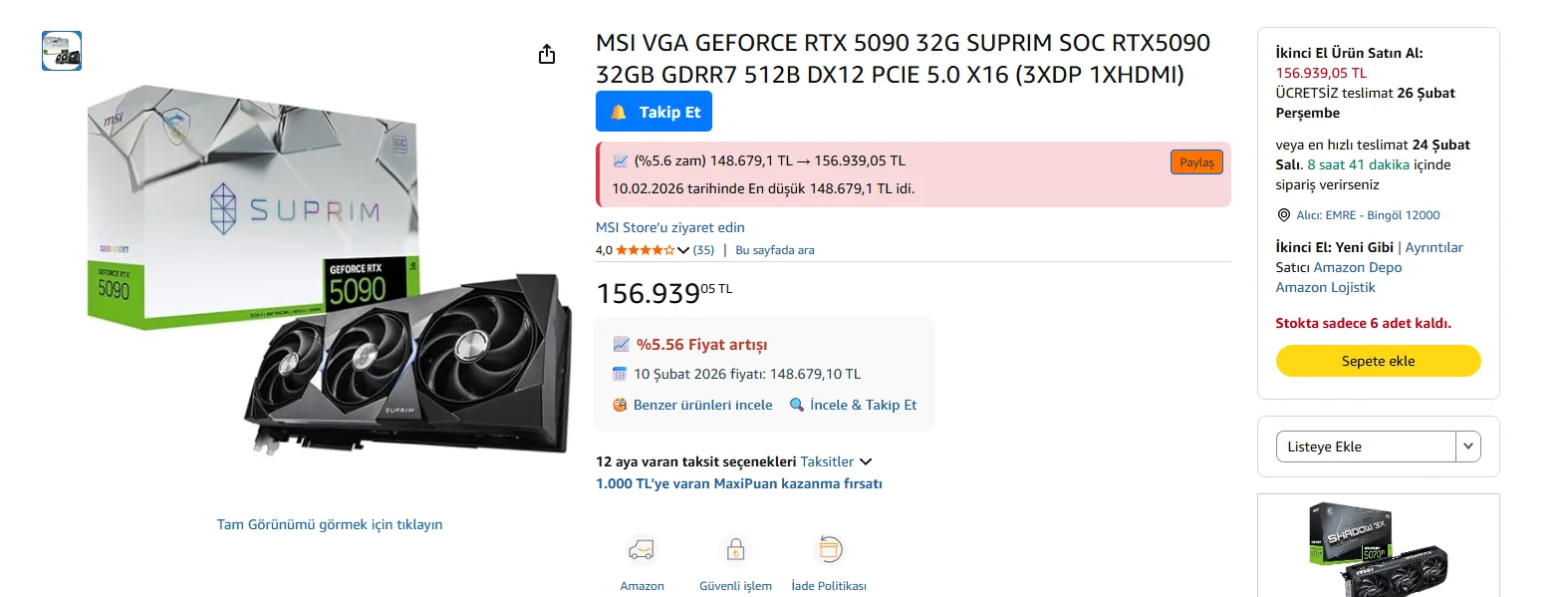Click Bu sayfada ara link
Screen dimensions: 1568x597
(774, 250)
